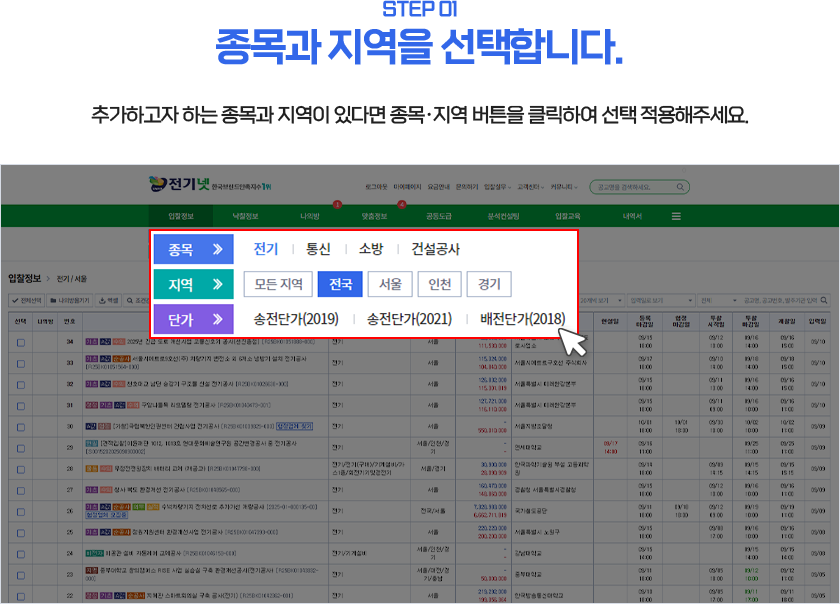Select the 서울 region button
840x604 pixels.
[390, 284]
